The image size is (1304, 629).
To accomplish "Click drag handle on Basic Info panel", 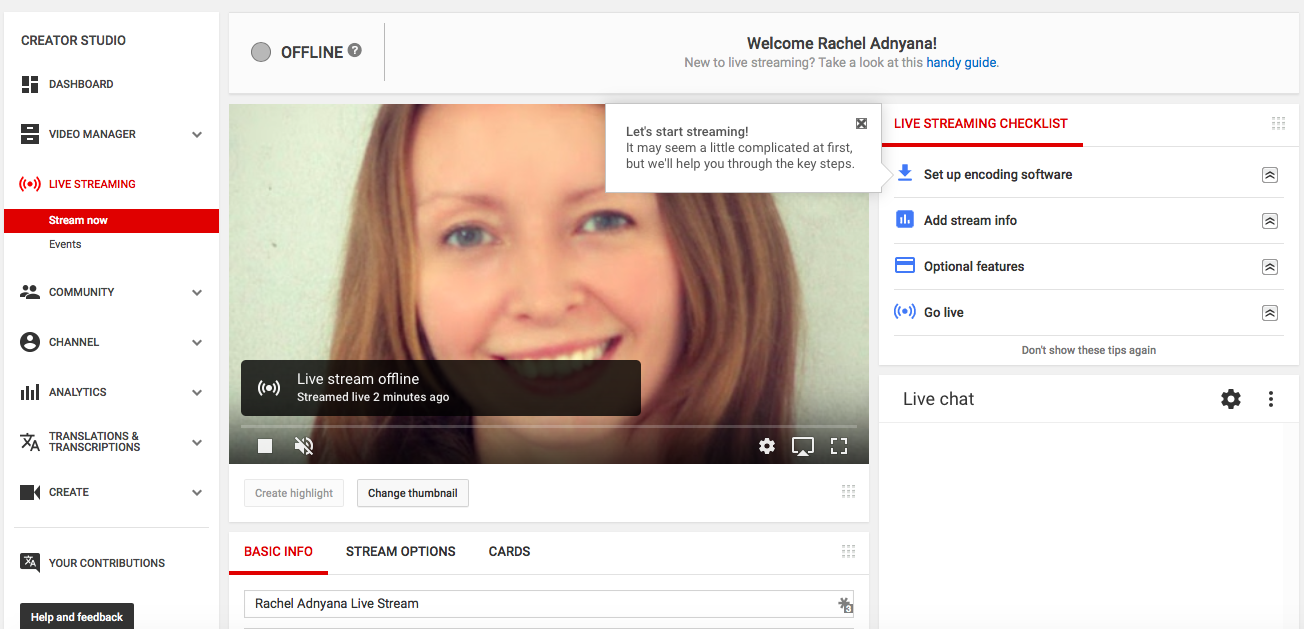I will (x=848, y=551).
